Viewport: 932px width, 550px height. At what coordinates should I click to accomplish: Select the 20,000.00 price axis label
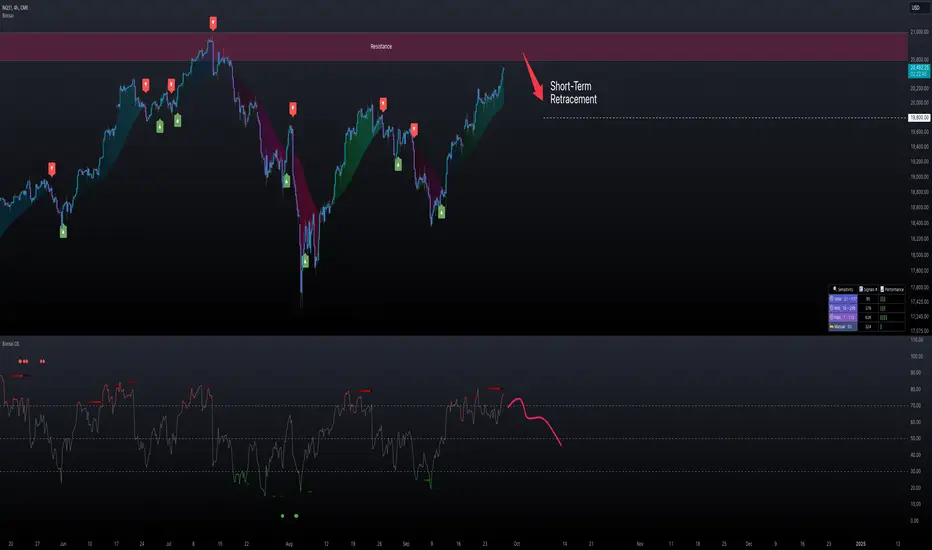[919, 102]
